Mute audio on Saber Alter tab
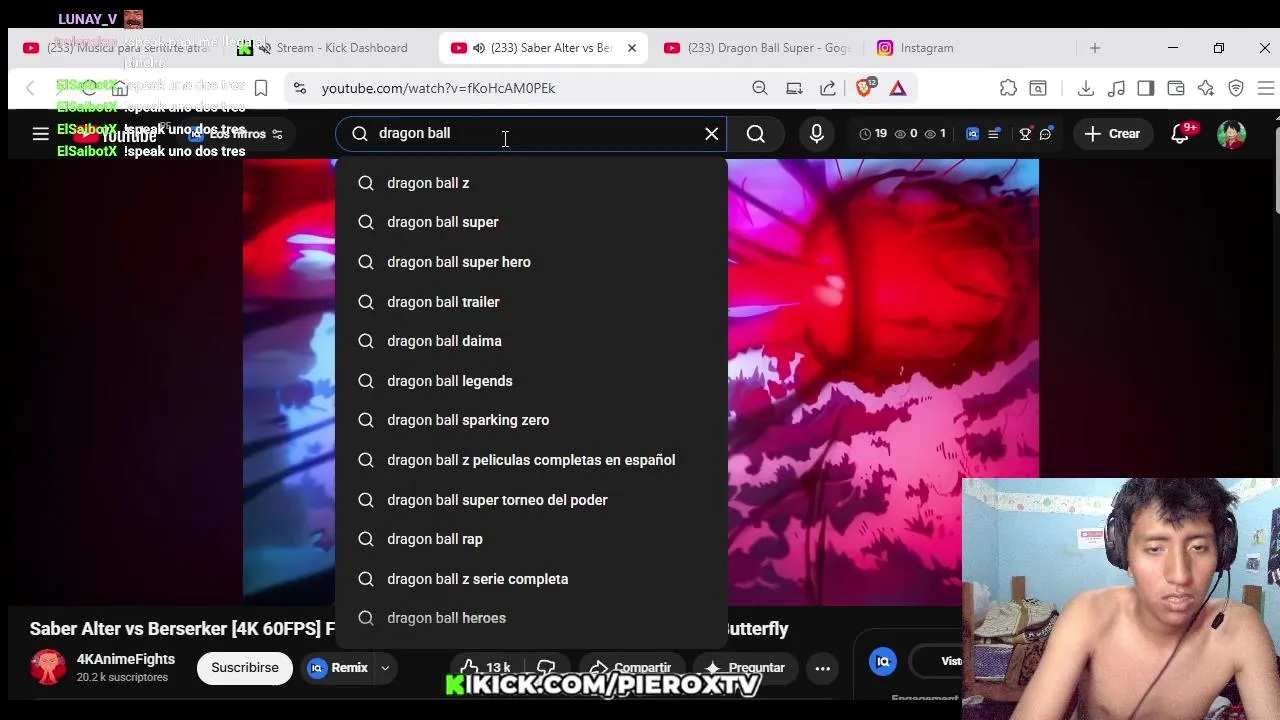 click(x=478, y=48)
